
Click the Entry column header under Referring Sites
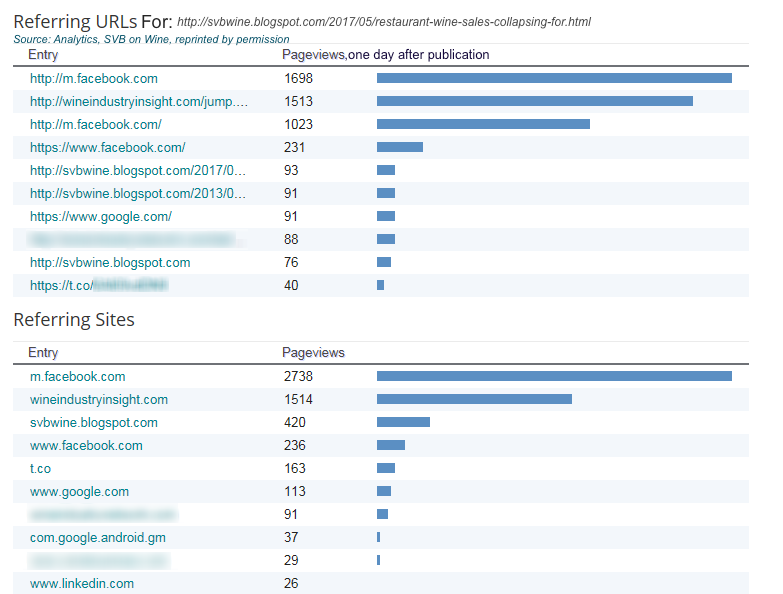[x=43, y=353]
